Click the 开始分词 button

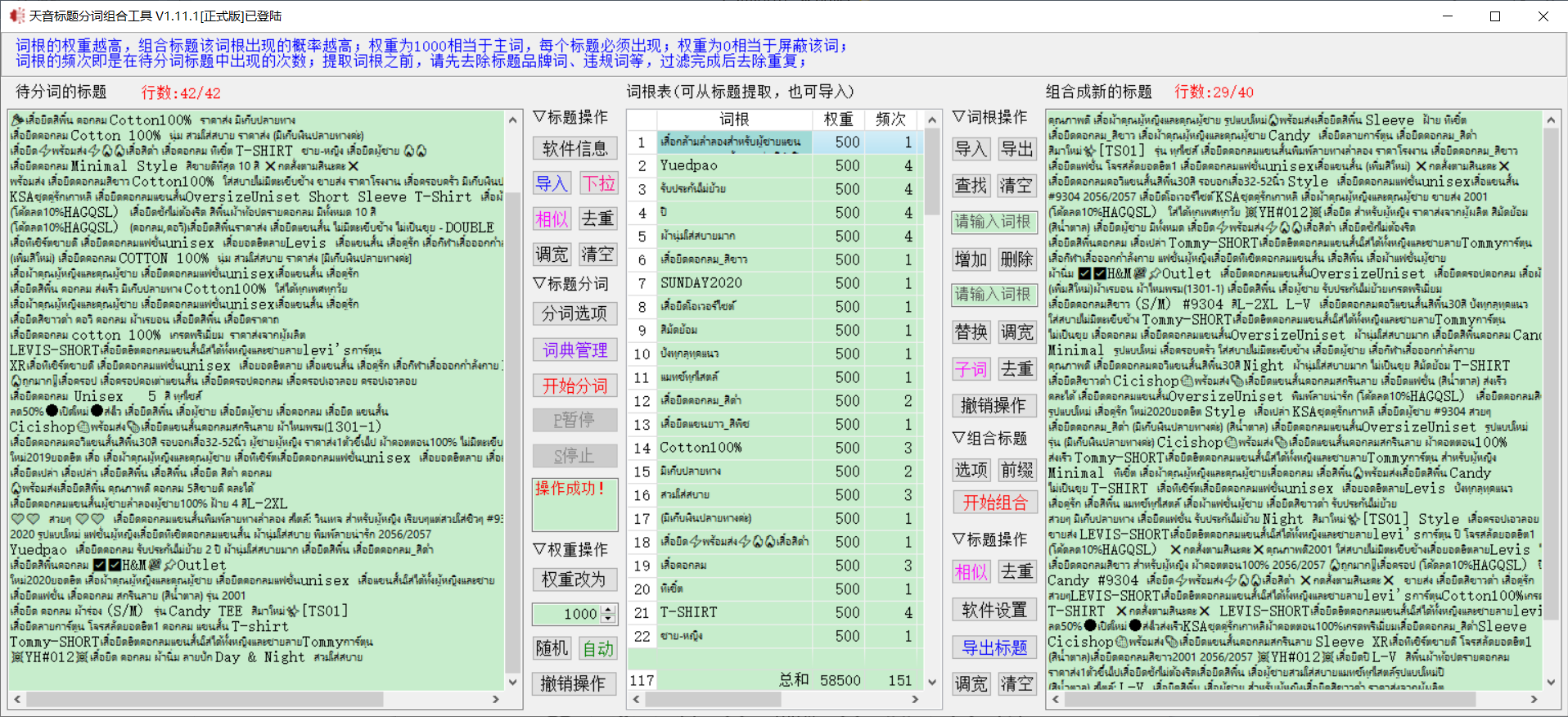[574, 386]
